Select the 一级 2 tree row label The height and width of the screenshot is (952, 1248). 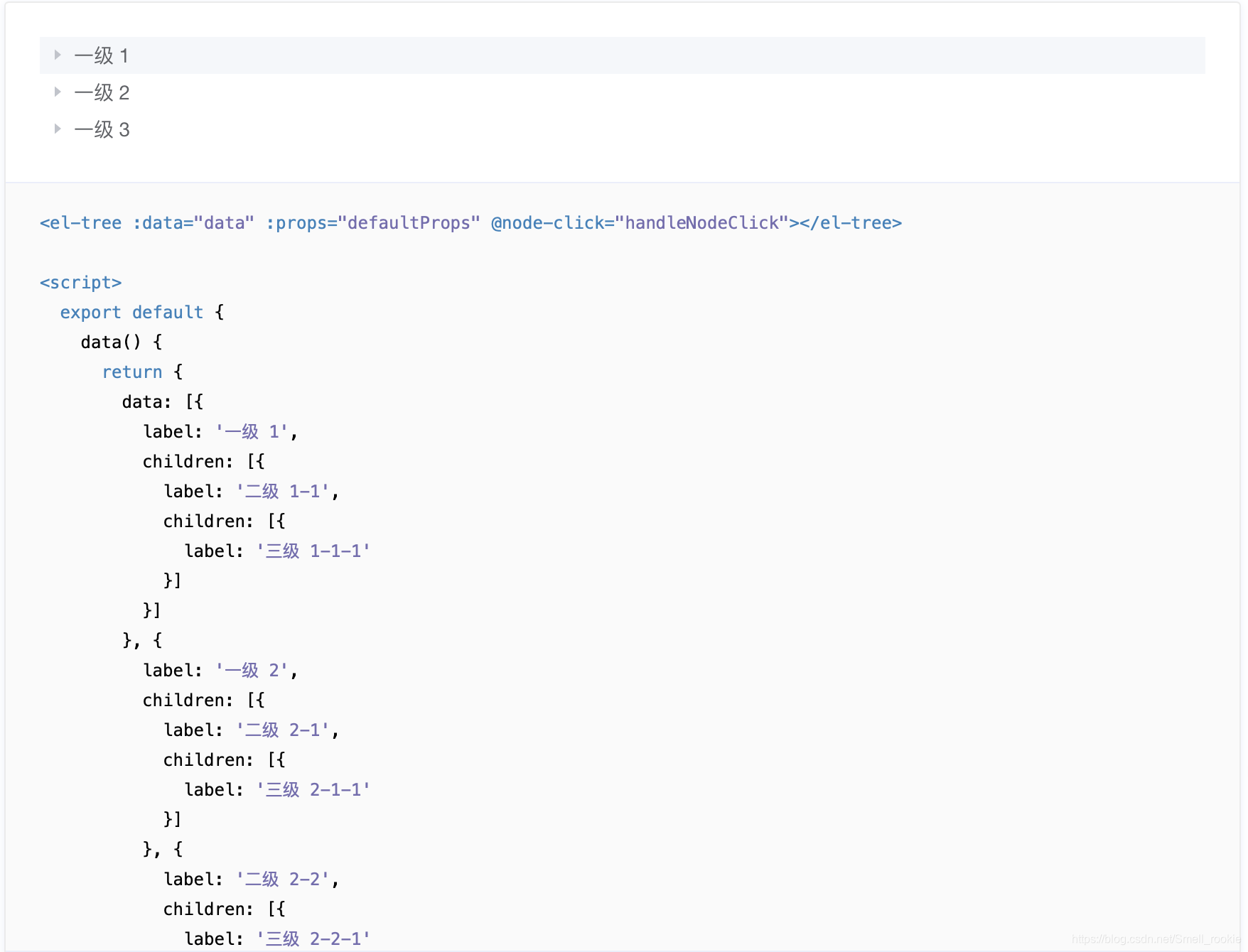[x=102, y=92]
